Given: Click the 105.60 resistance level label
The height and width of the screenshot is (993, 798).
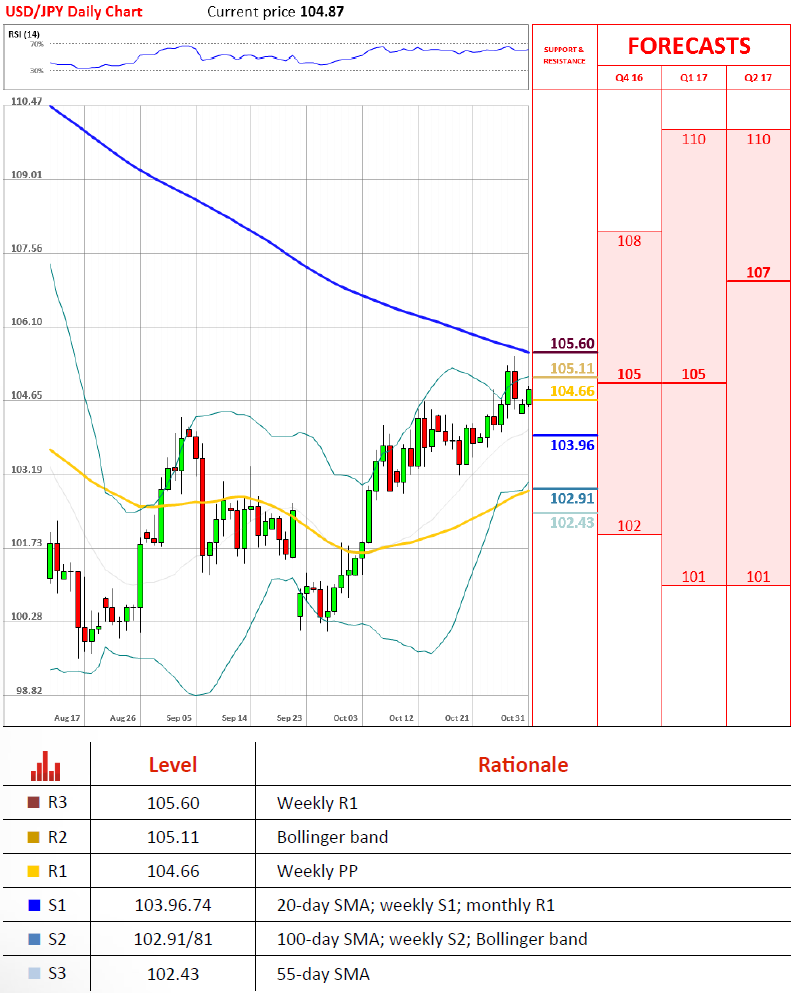Looking at the screenshot, I should 573,344.
